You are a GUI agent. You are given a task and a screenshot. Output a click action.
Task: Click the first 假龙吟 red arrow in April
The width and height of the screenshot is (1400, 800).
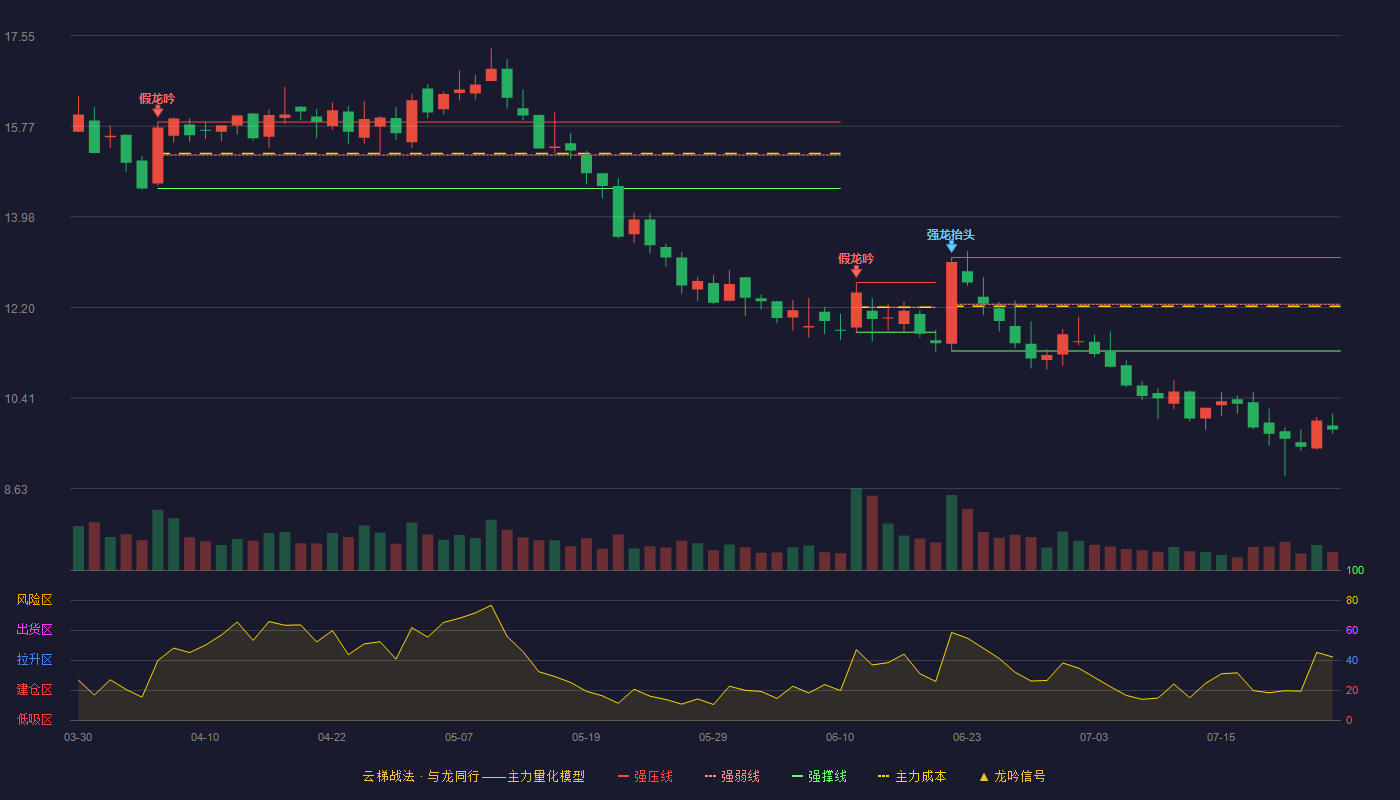click(x=157, y=111)
